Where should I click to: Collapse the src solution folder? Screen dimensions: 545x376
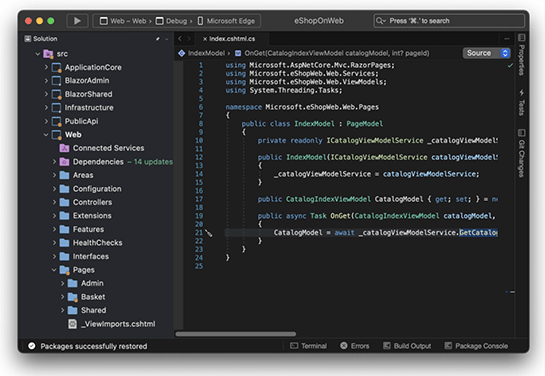[38, 54]
